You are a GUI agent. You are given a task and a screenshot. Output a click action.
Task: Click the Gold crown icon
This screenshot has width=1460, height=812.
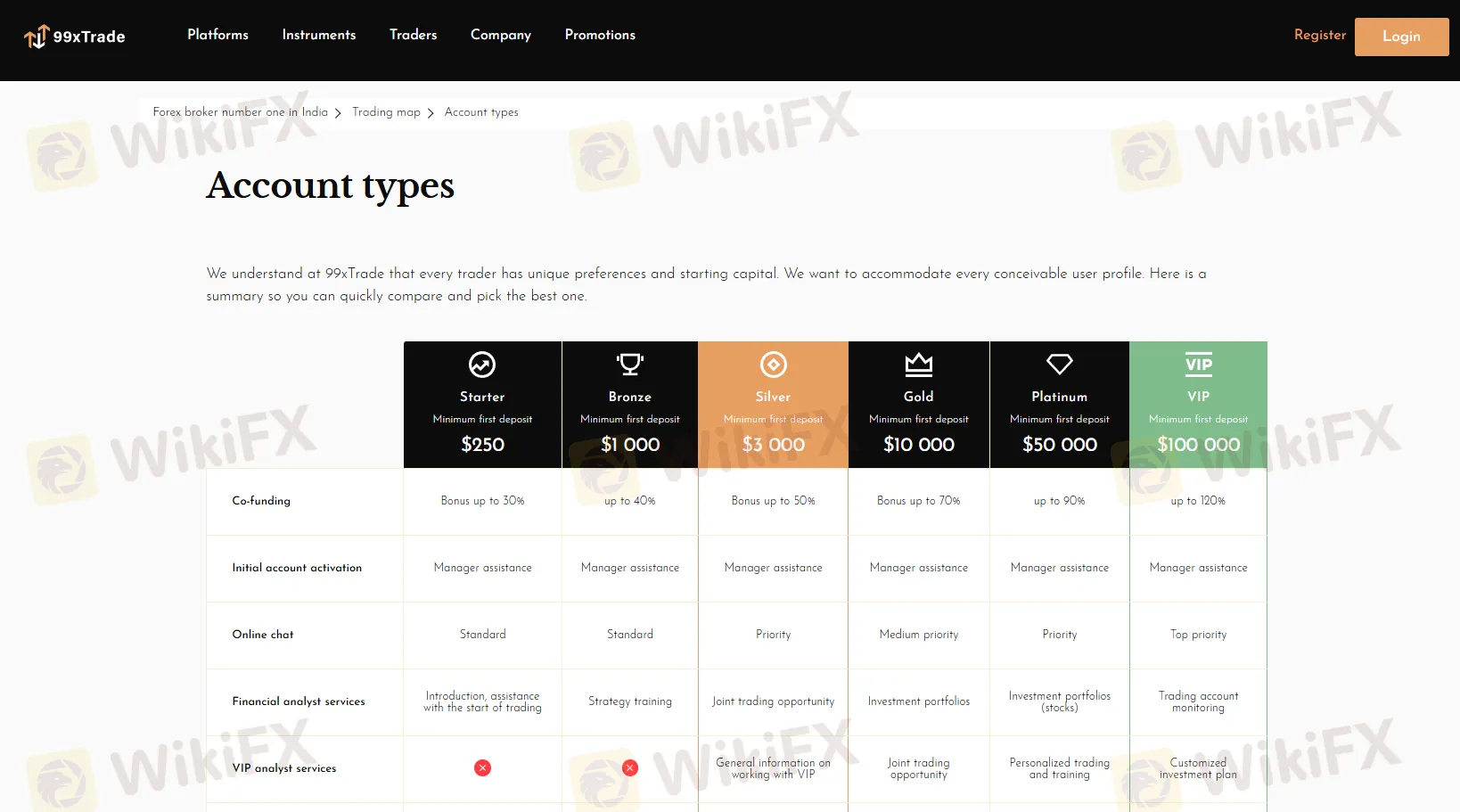click(918, 364)
